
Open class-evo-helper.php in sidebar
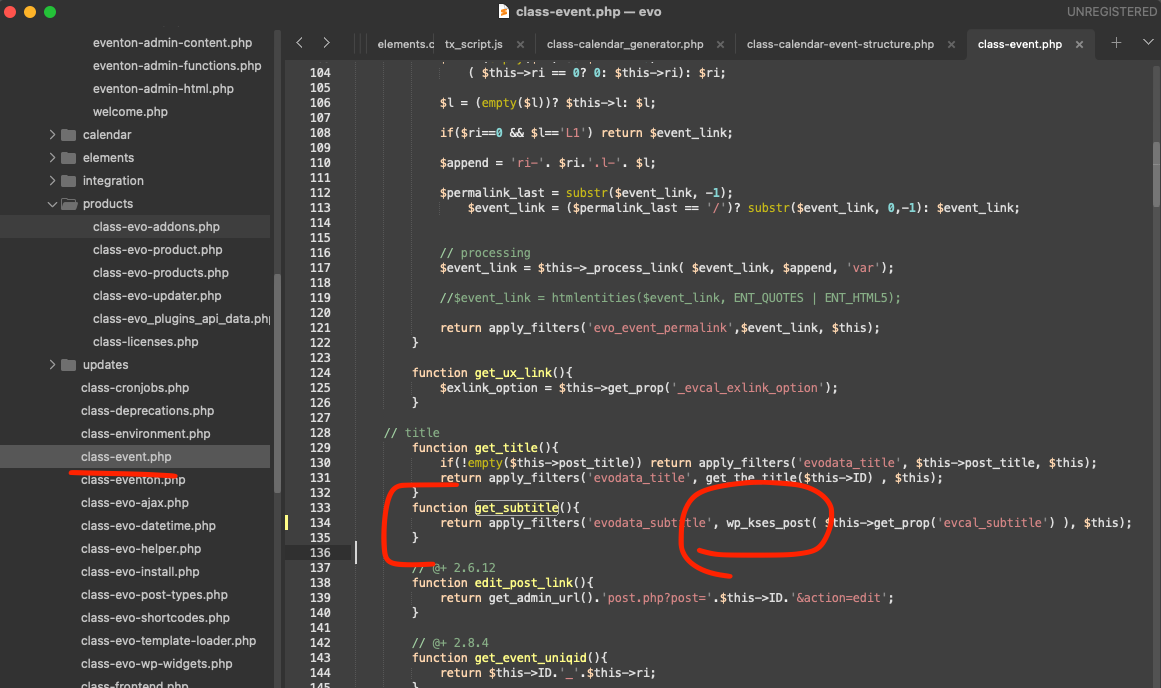pos(141,549)
